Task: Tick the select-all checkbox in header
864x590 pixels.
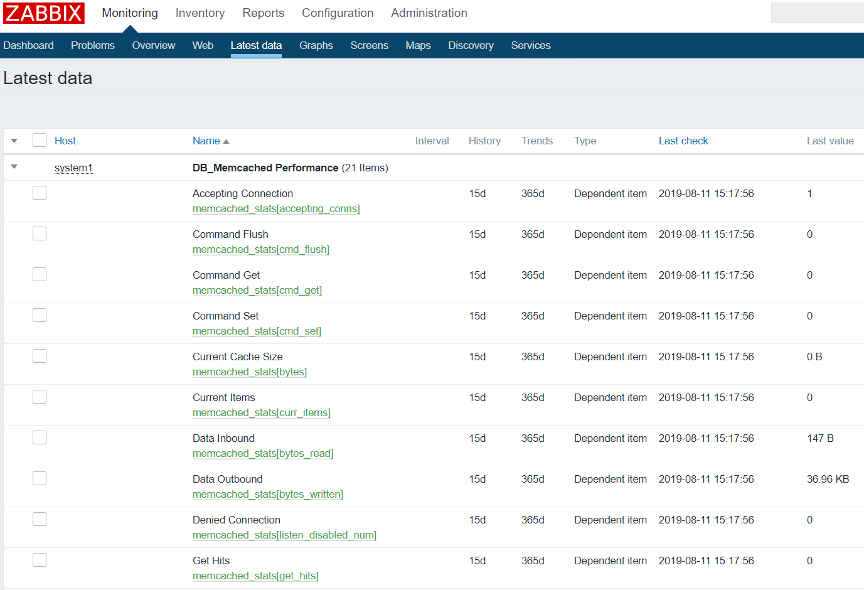Action: [40, 140]
